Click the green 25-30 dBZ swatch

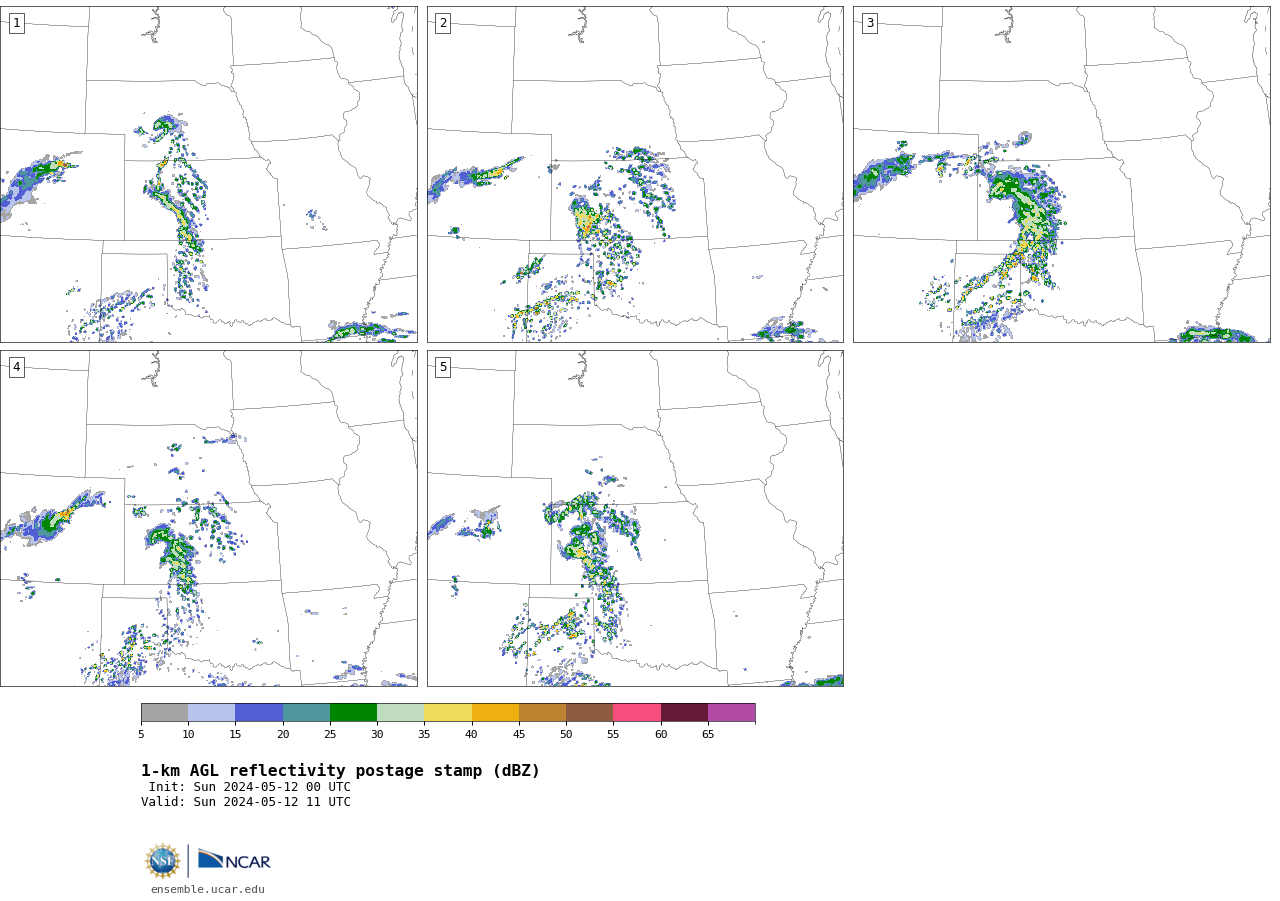pos(353,712)
